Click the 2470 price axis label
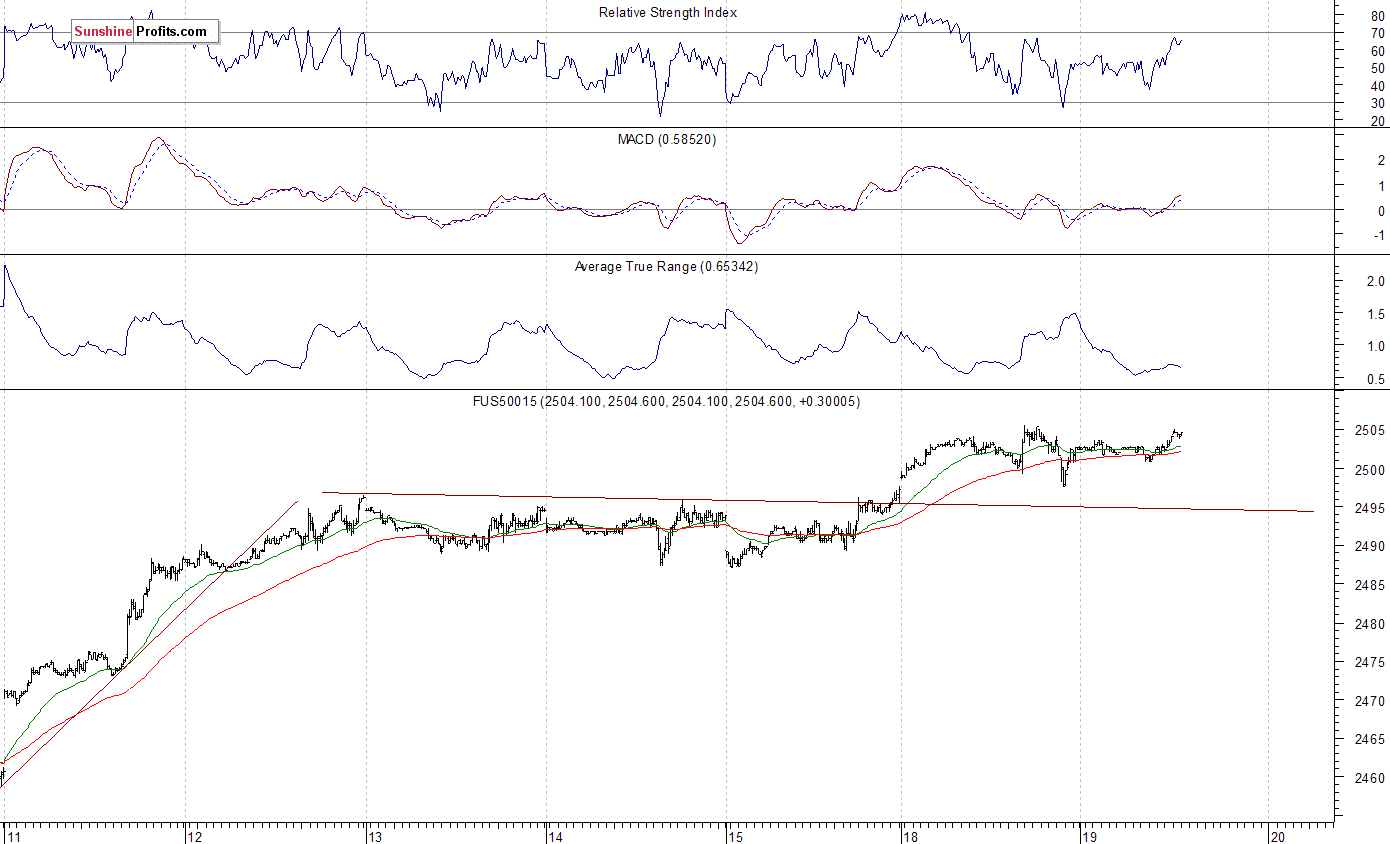This screenshot has height=844, width=1390. [1371, 701]
